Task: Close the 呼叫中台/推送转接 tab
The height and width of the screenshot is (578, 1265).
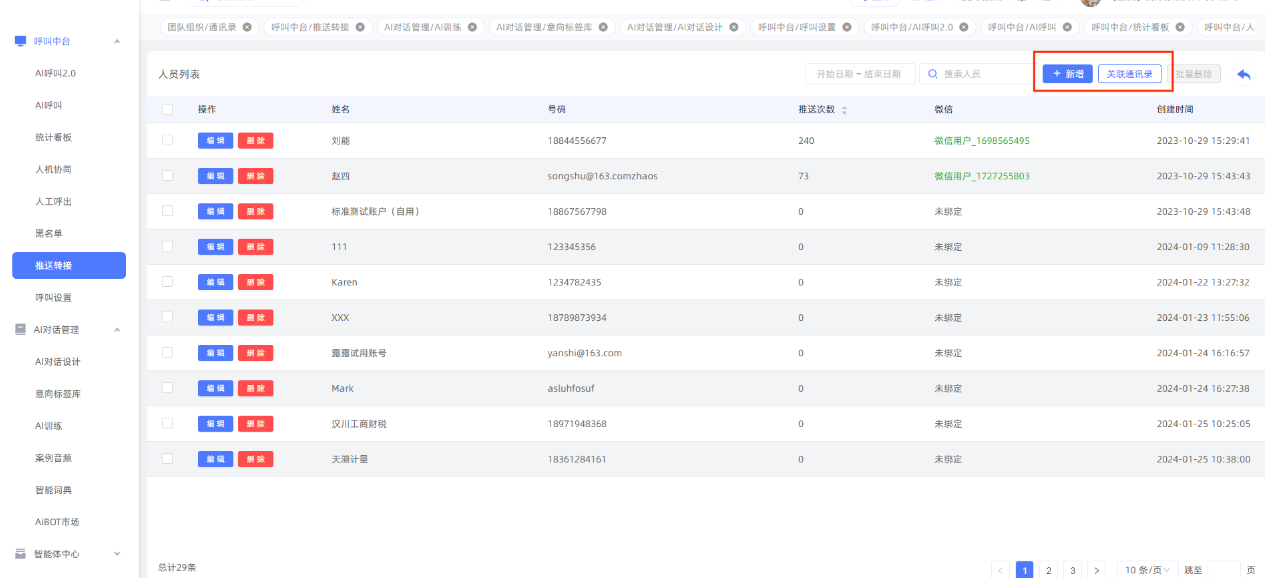Action: tap(360, 27)
